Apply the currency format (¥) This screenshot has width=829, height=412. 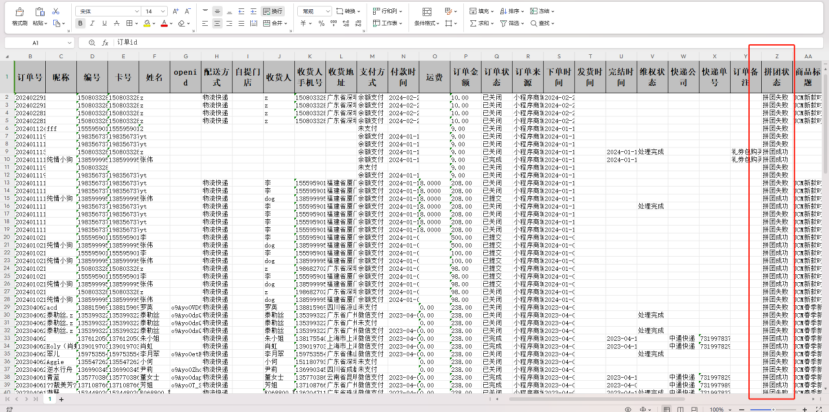coord(305,23)
